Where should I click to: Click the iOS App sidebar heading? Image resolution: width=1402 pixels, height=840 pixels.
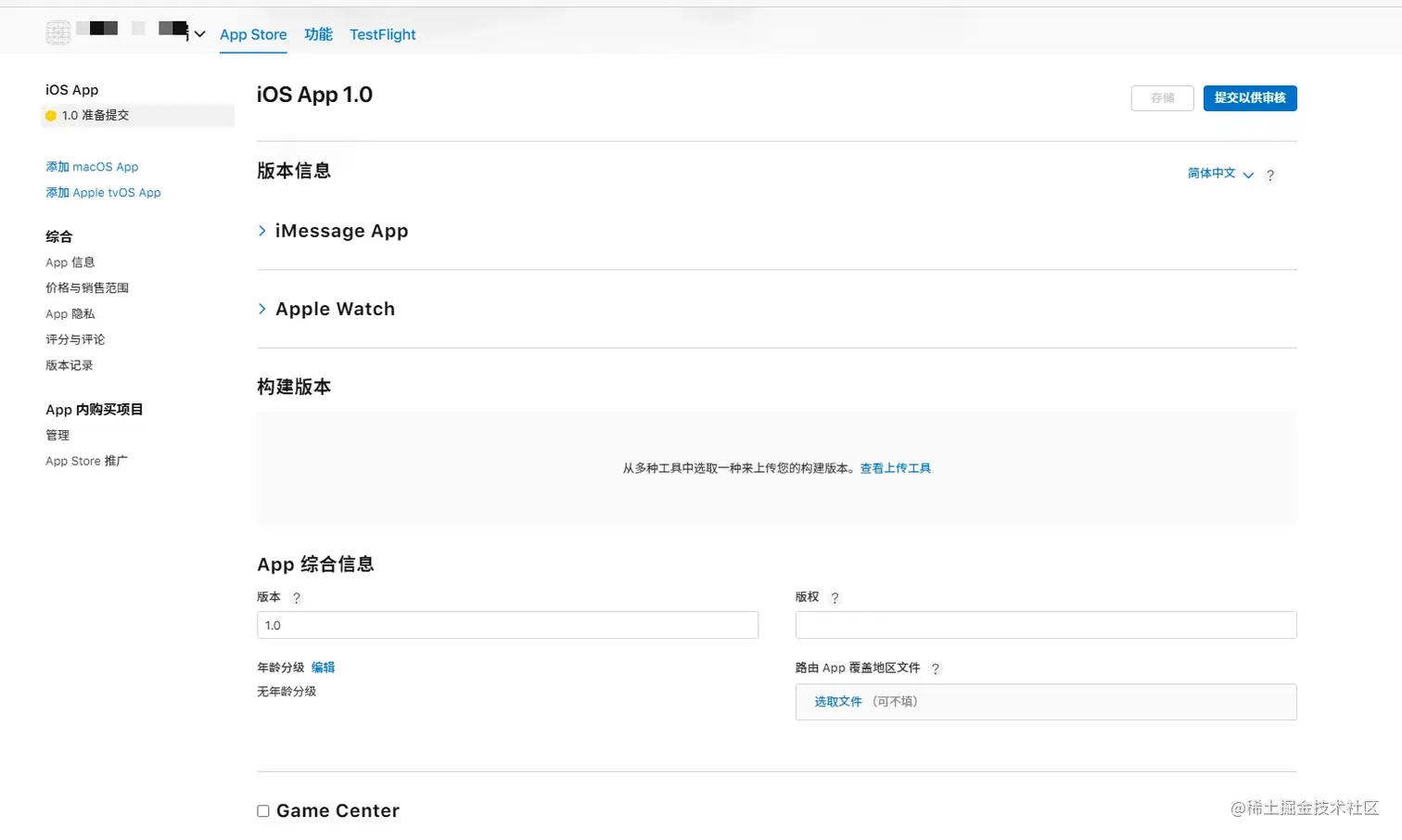pos(72,90)
